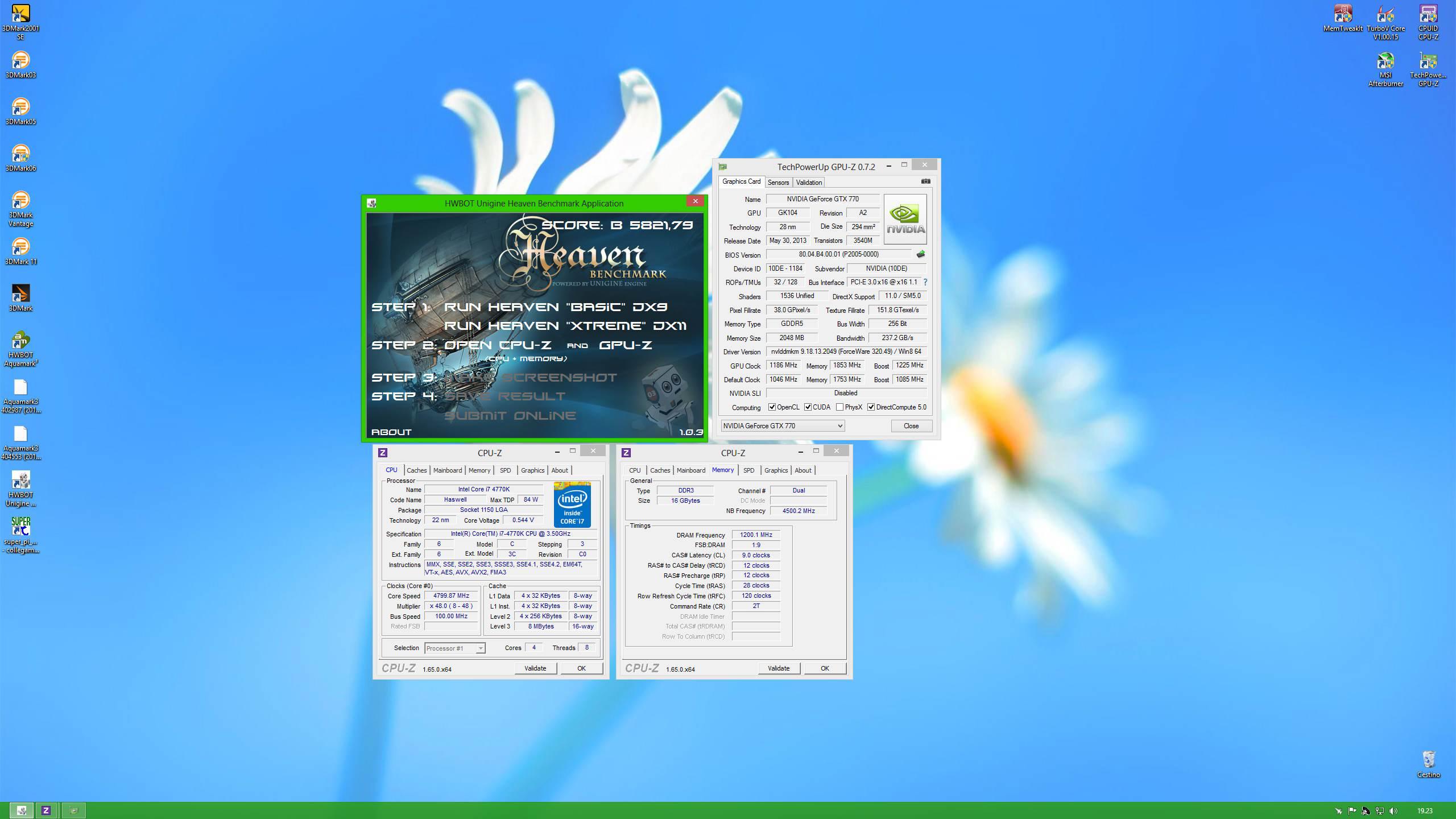Open the 3DMark03 desktop icon
This screenshot has height=819, width=1456.
coord(20,64)
